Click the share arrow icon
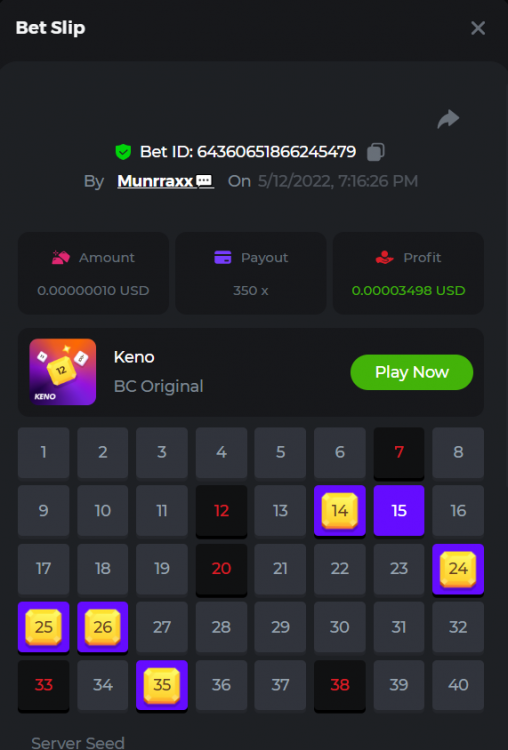 [448, 119]
